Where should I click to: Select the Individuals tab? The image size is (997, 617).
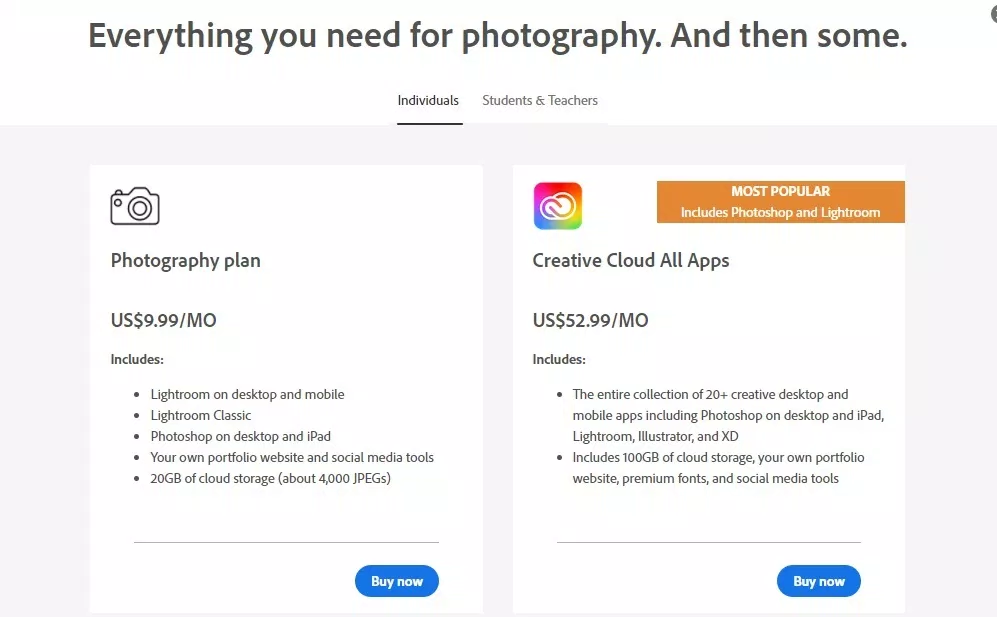pyautogui.click(x=428, y=100)
